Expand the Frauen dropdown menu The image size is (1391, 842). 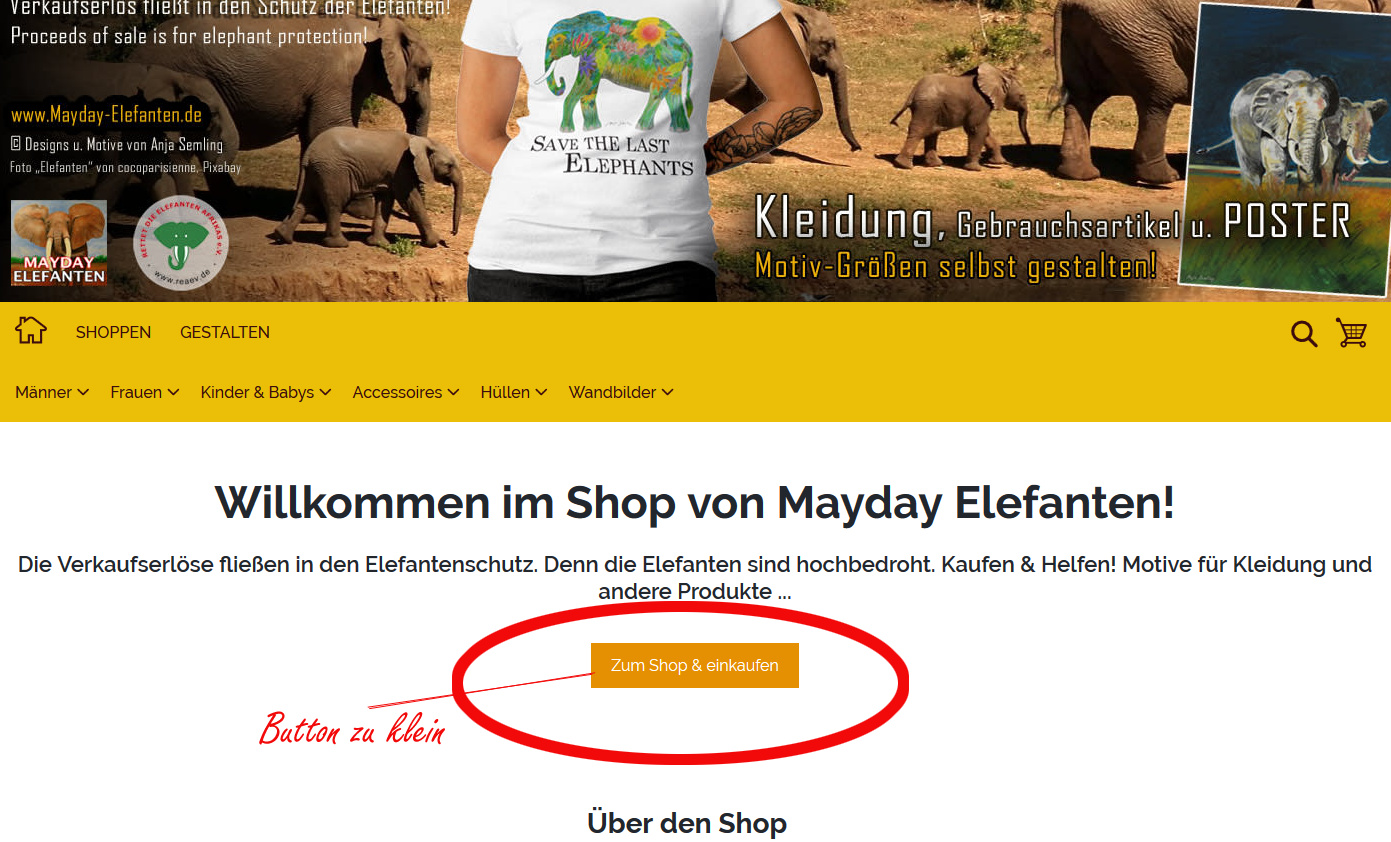pyautogui.click(x=145, y=392)
